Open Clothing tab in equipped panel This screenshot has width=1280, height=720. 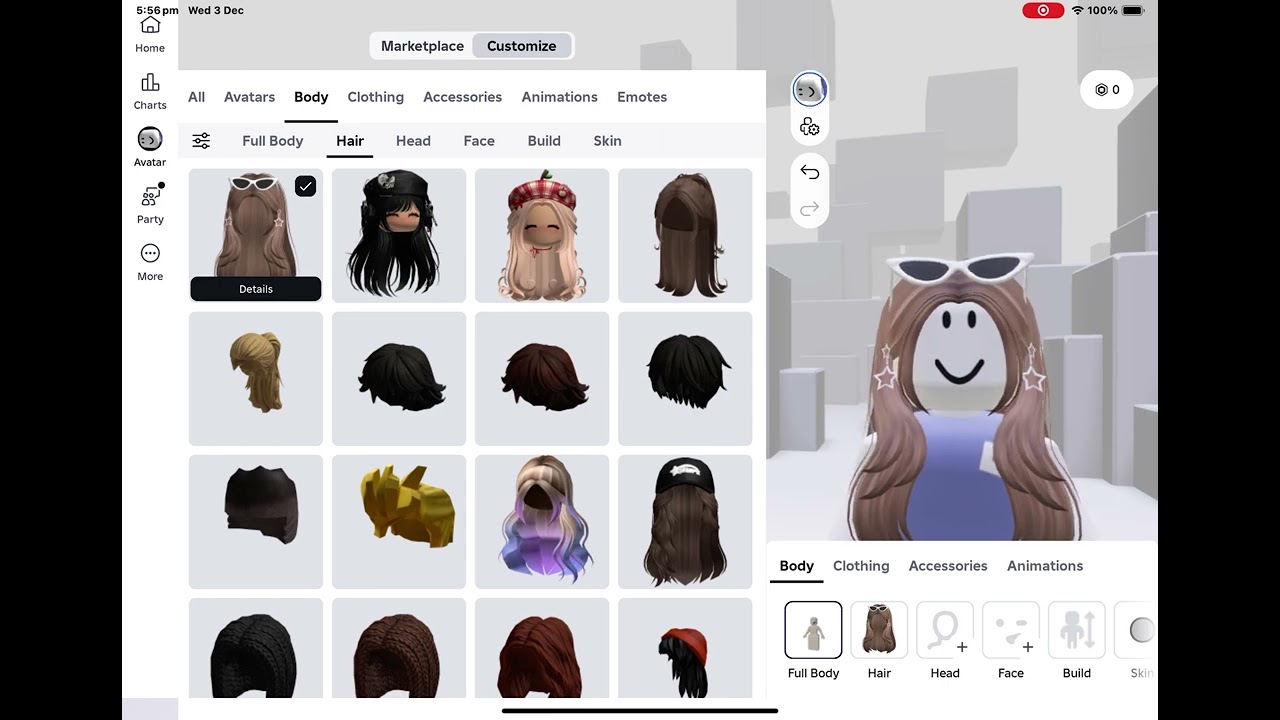pyautogui.click(x=861, y=566)
